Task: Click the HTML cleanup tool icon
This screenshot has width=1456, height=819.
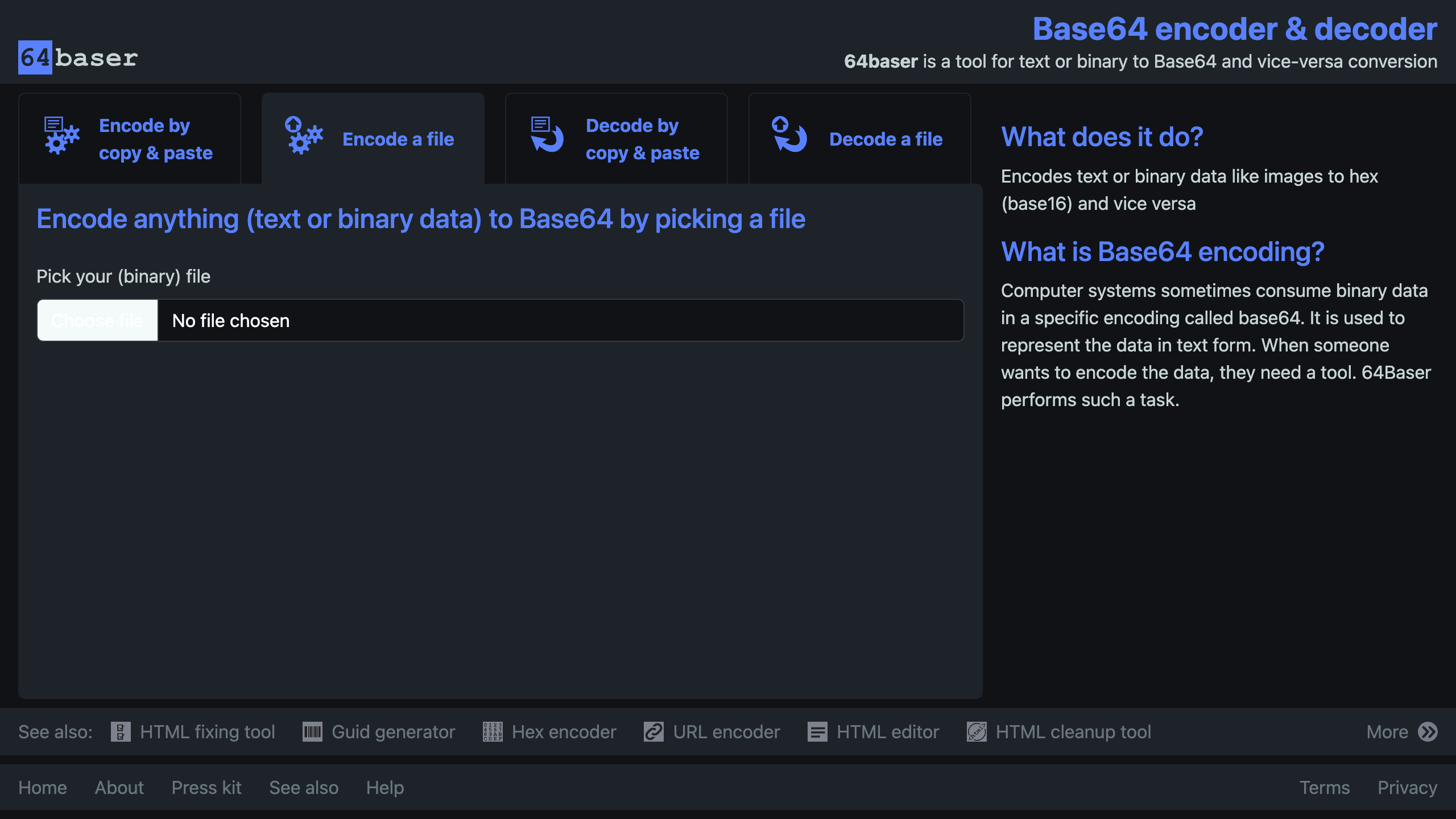Action: point(977,731)
